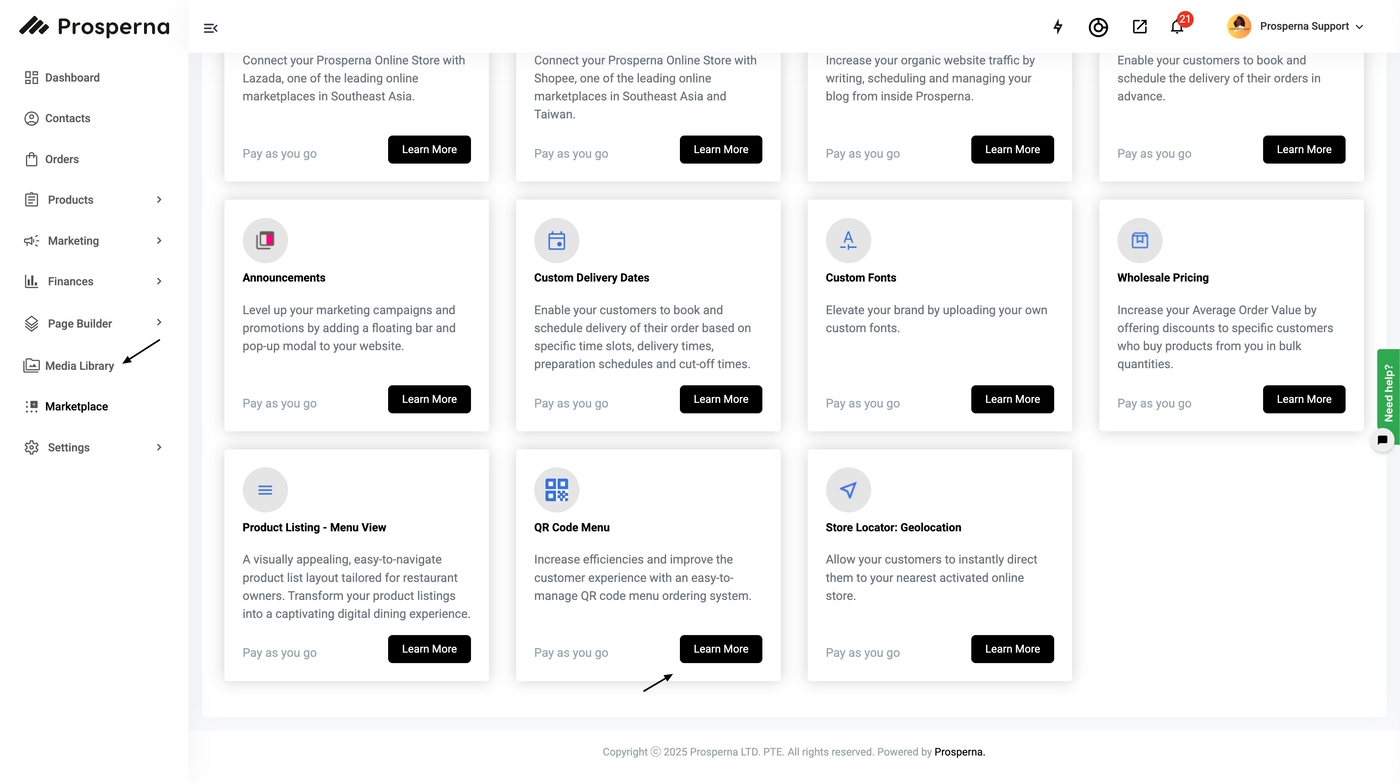The height and width of the screenshot is (784, 1400).
Task: Open Orders from the sidebar
Action: coord(62,159)
